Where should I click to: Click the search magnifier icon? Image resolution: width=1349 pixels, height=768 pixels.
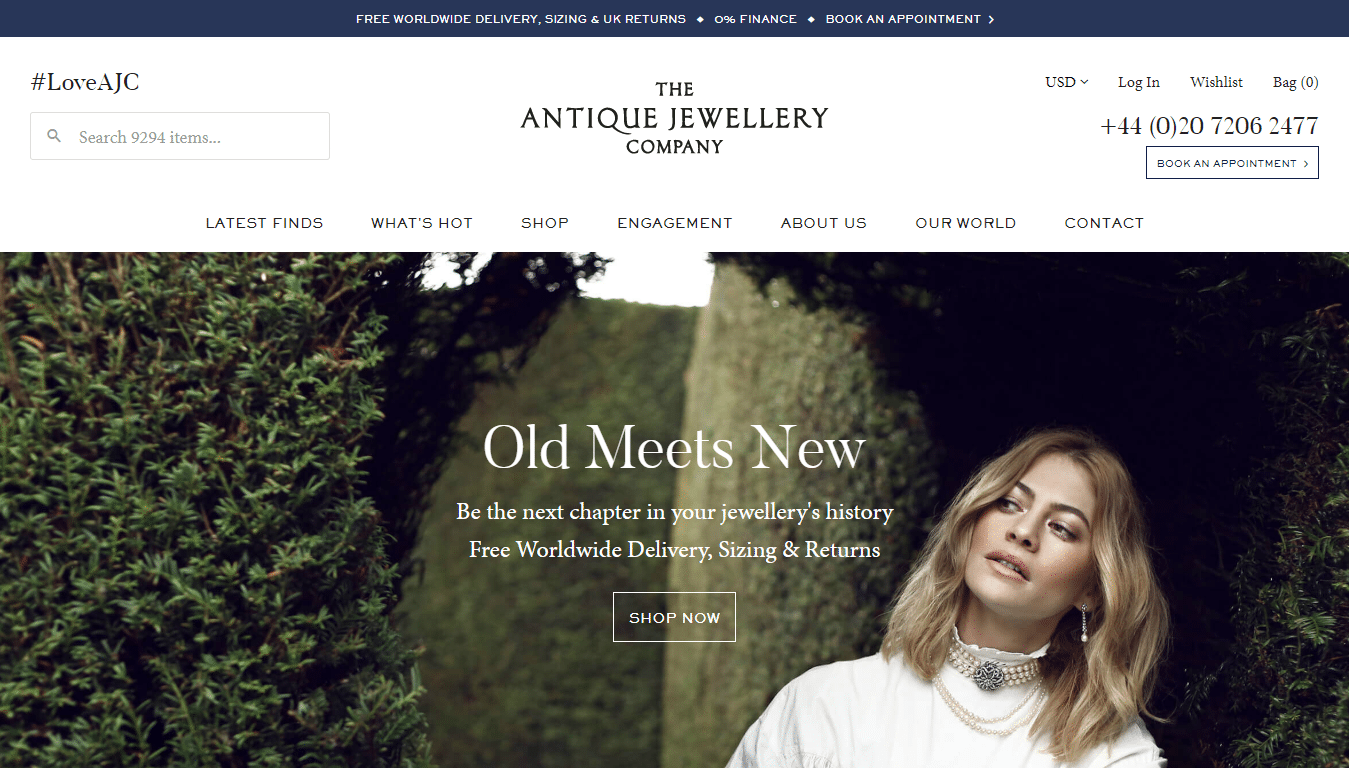point(54,136)
